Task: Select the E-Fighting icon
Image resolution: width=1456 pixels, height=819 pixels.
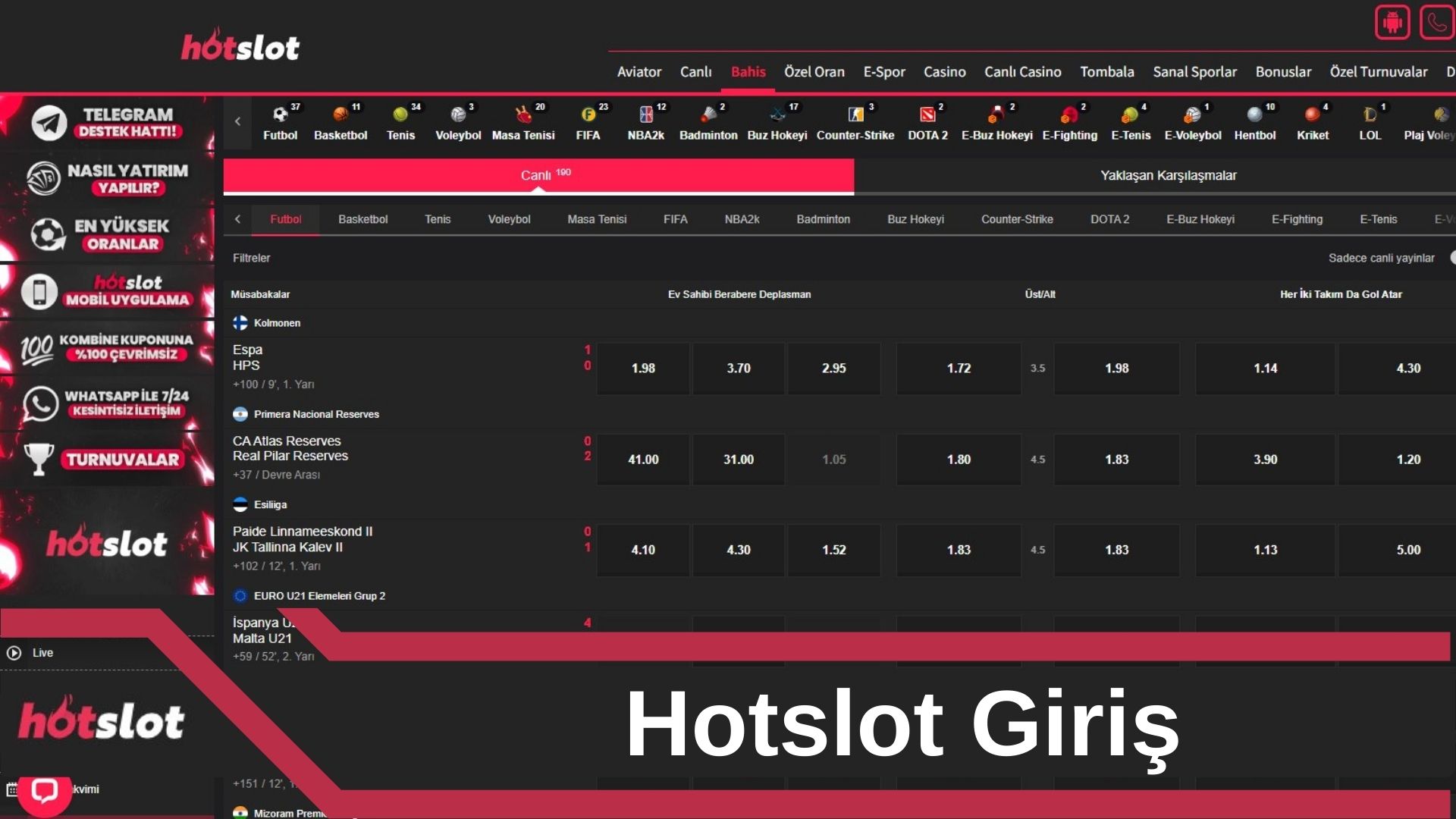Action: coord(1069,115)
